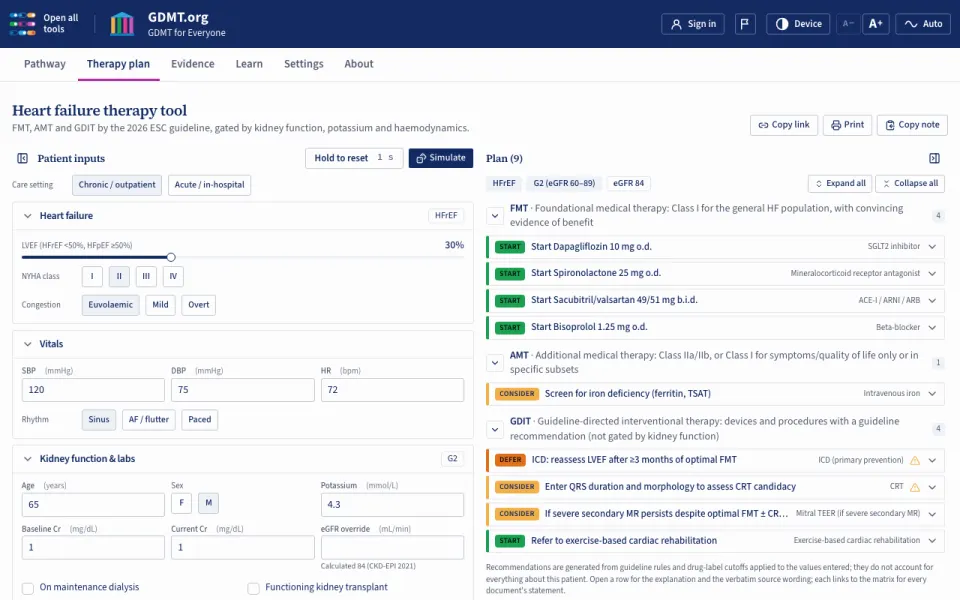Copy link to this plan
Viewport: 960px width, 600px height.
784,125
